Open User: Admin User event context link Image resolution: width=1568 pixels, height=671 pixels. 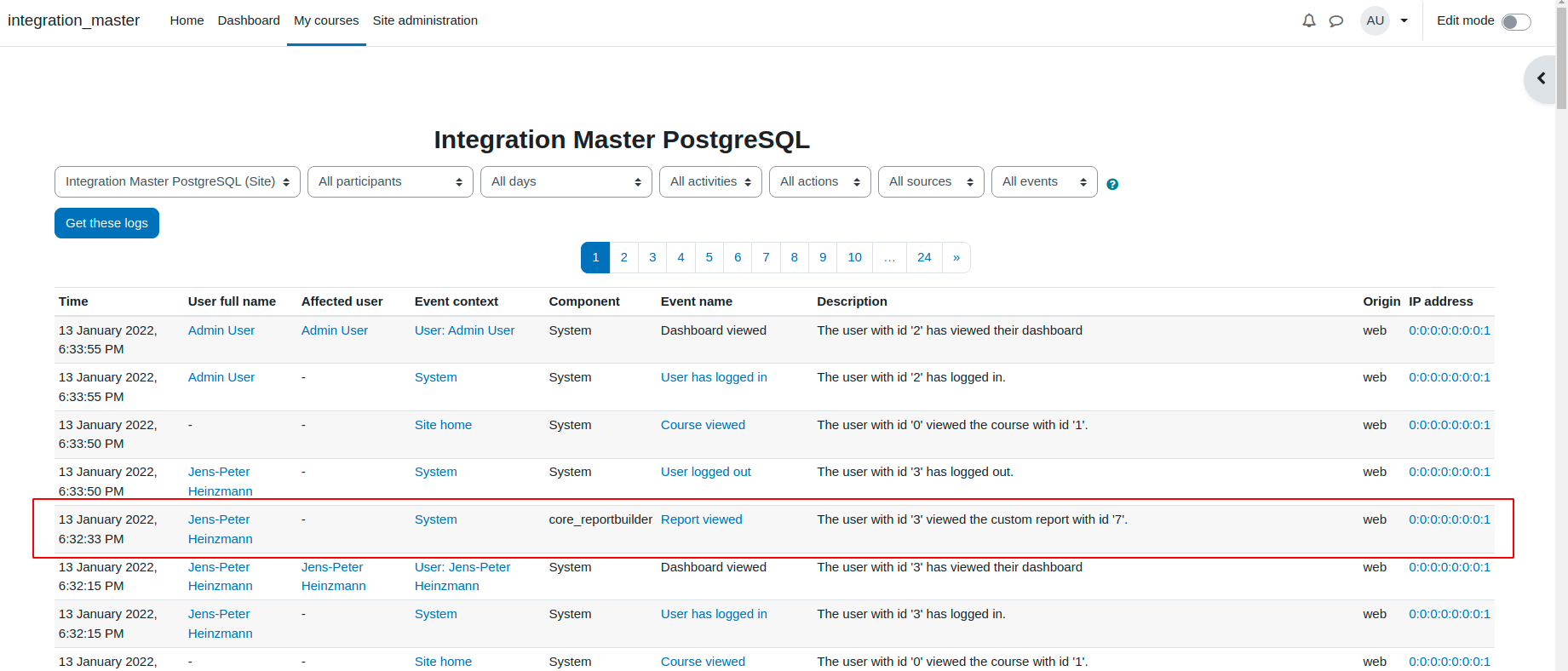point(464,330)
